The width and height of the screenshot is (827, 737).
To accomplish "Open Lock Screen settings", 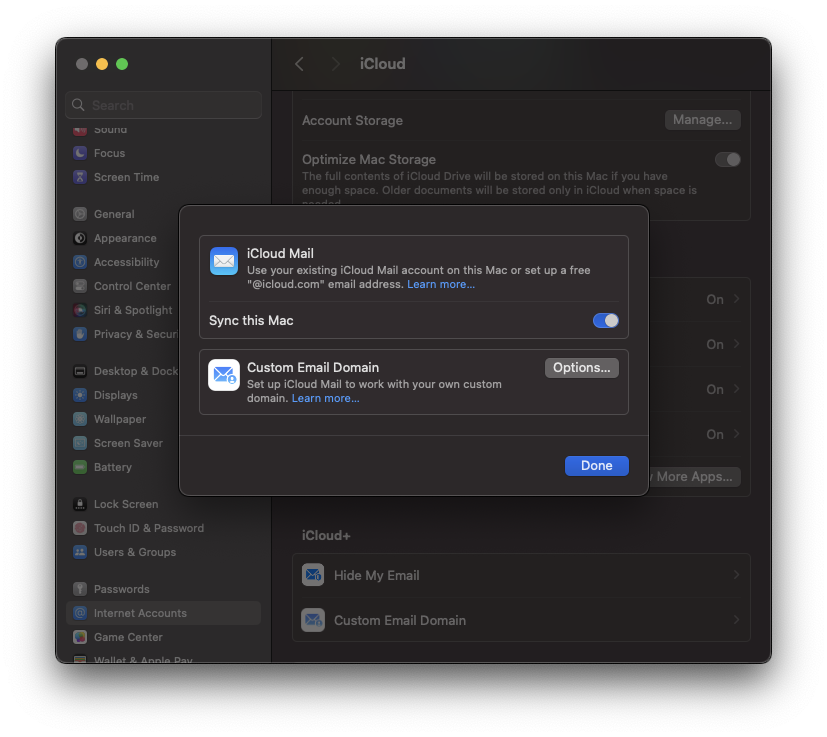I will tap(164, 504).
